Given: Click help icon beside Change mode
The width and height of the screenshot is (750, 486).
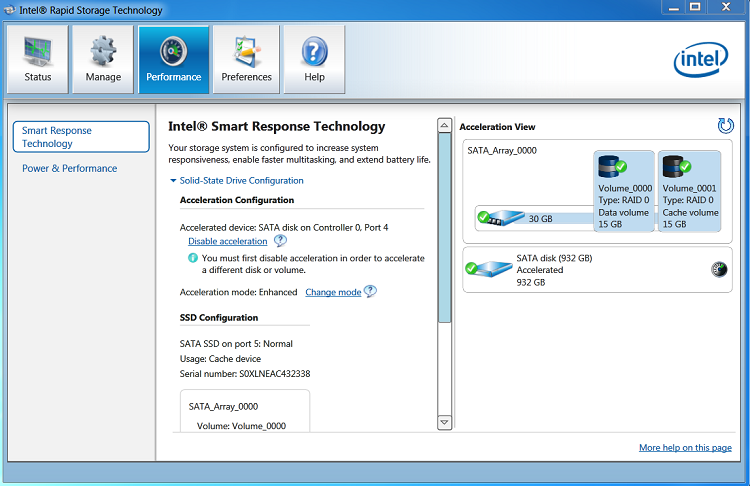Looking at the screenshot, I should [370, 292].
